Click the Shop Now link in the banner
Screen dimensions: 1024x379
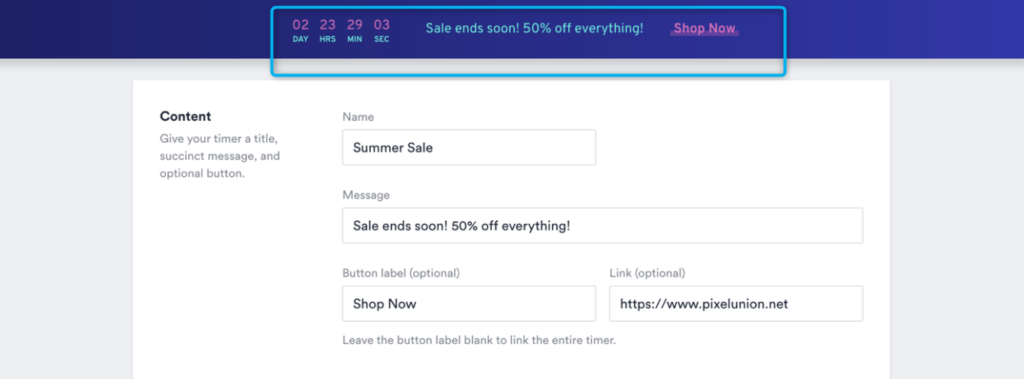click(705, 29)
